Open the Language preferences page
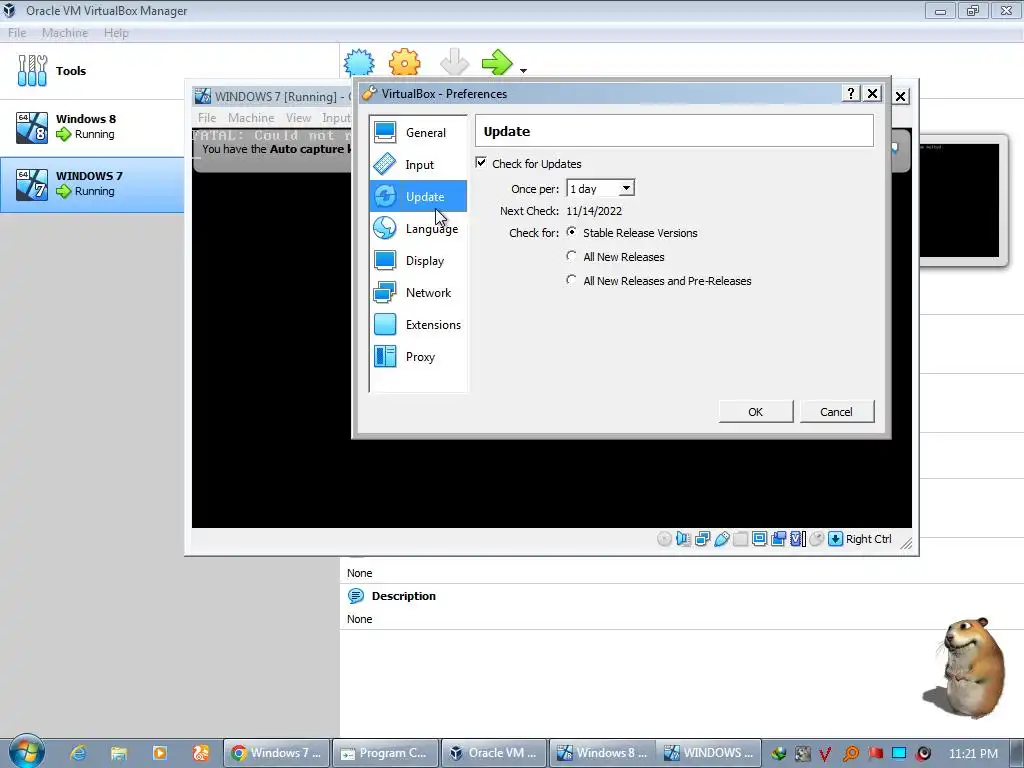This screenshot has width=1024, height=768. (x=418, y=229)
